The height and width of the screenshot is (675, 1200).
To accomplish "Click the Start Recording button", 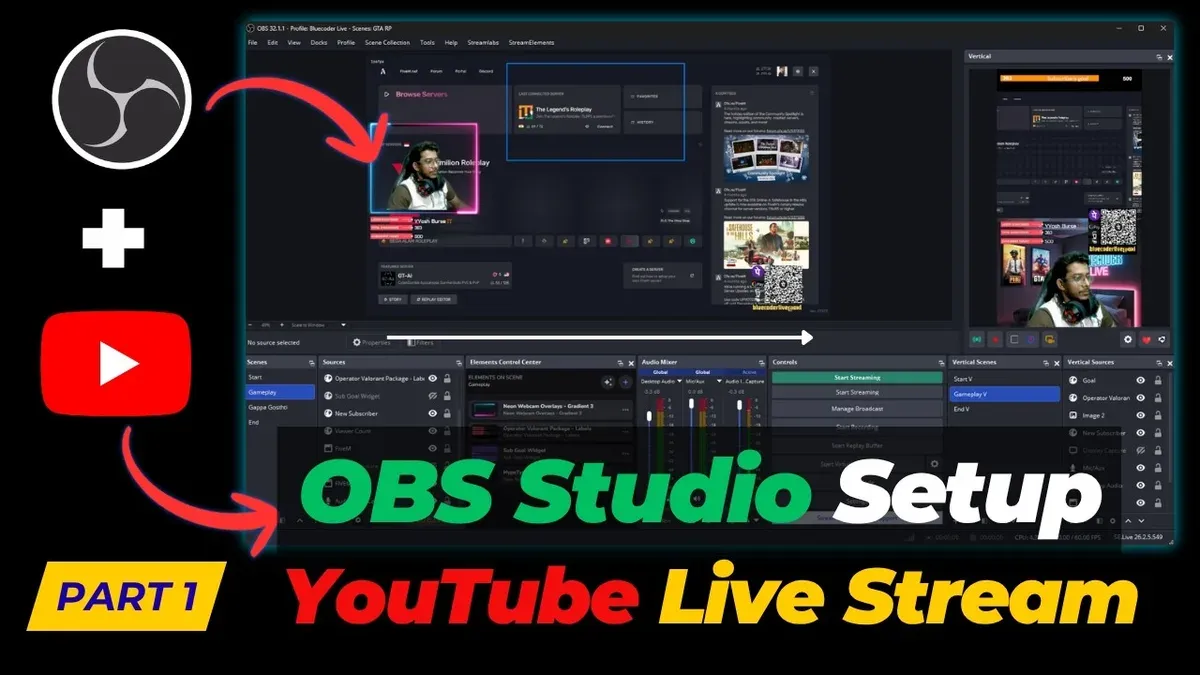I will tap(857, 427).
